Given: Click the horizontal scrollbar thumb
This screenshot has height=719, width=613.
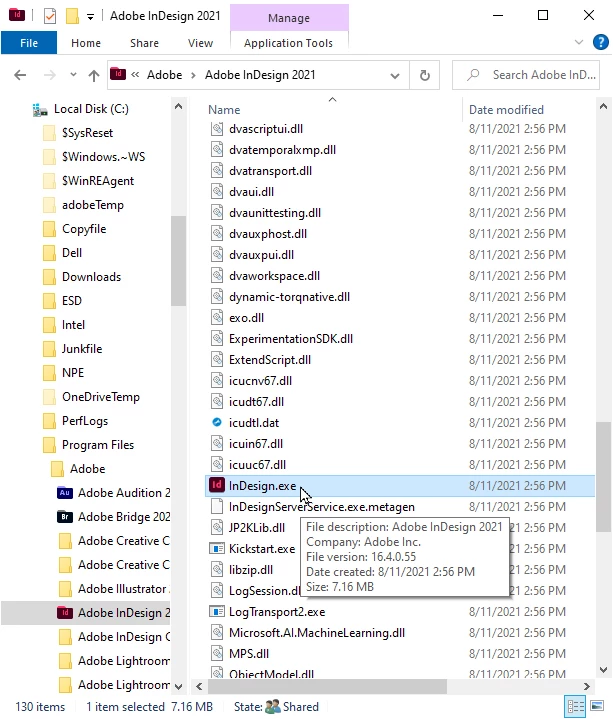Looking at the screenshot, I should (327, 686).
